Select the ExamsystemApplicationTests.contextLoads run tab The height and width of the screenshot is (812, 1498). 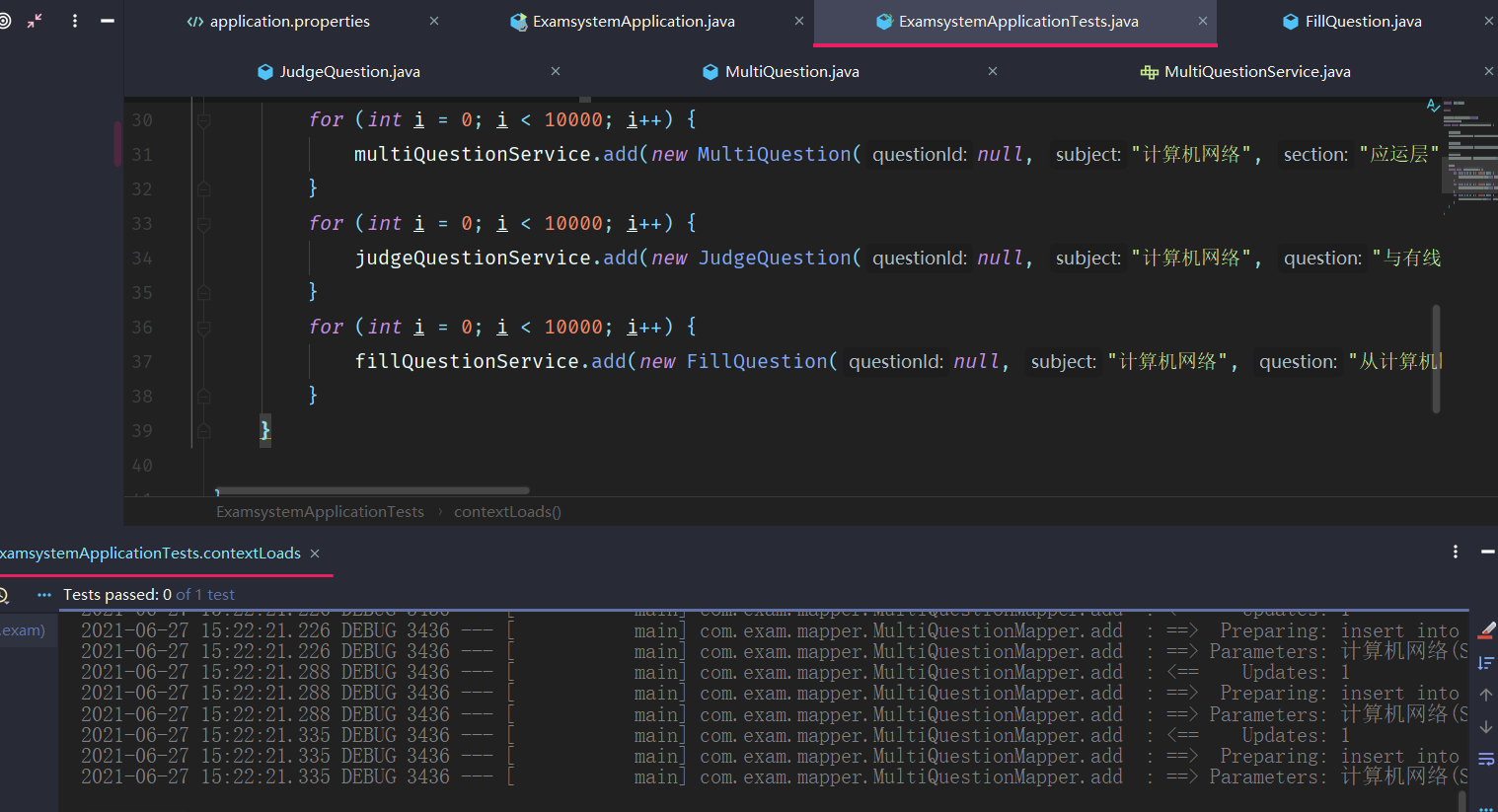click(x=150, y=554)
